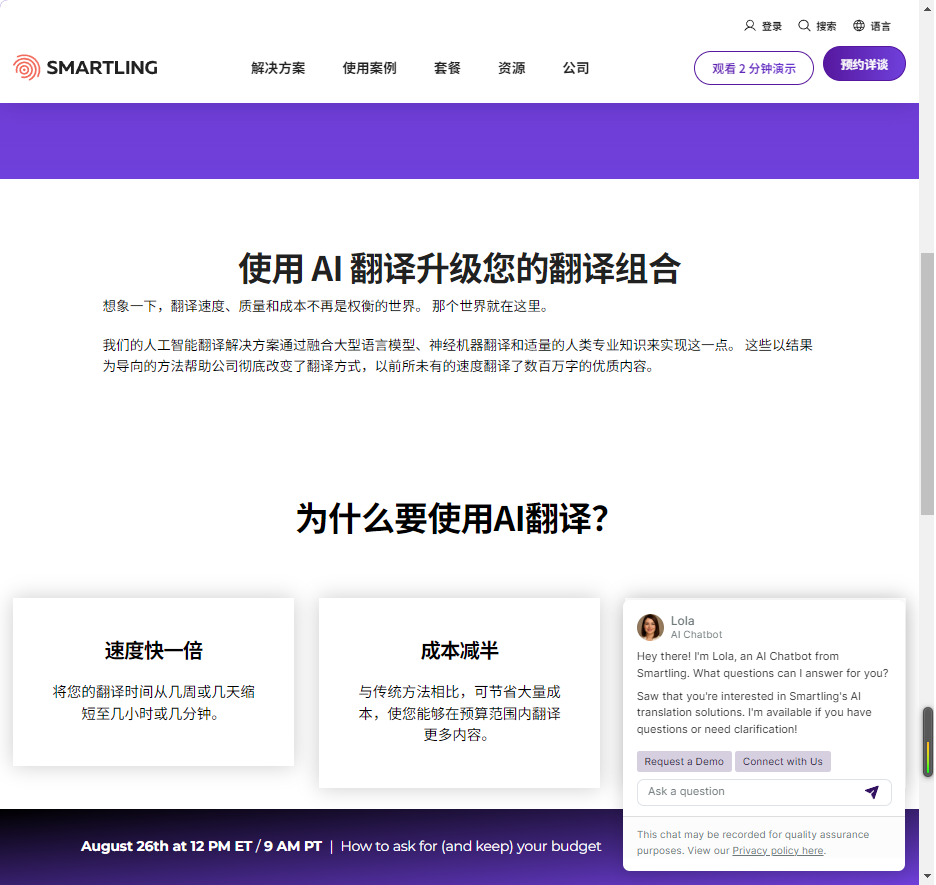
Task: Click the Saw that you're interested chat message
Action: 754,713
